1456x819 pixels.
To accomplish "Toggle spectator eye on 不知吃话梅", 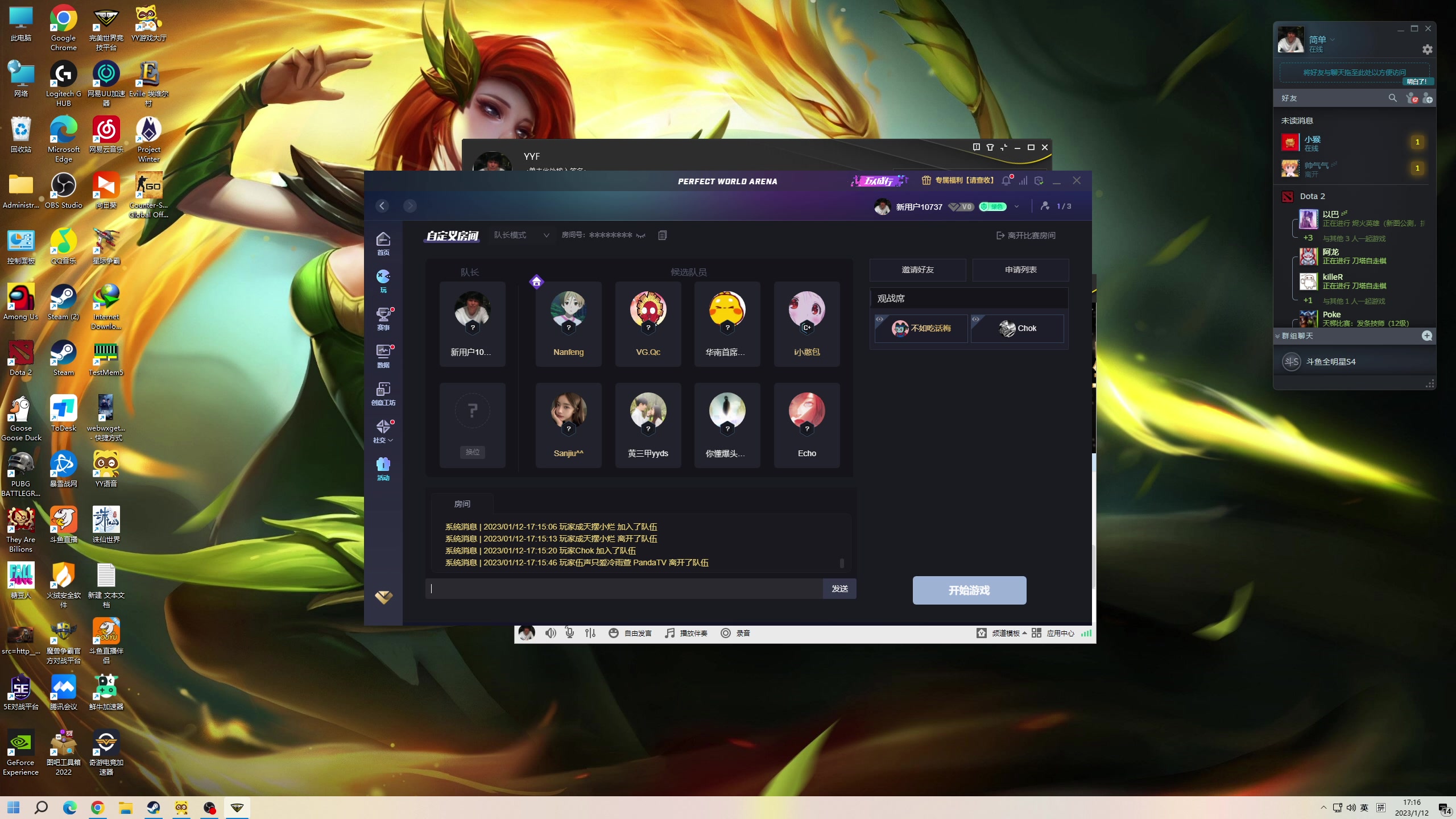I will [880, 319].
